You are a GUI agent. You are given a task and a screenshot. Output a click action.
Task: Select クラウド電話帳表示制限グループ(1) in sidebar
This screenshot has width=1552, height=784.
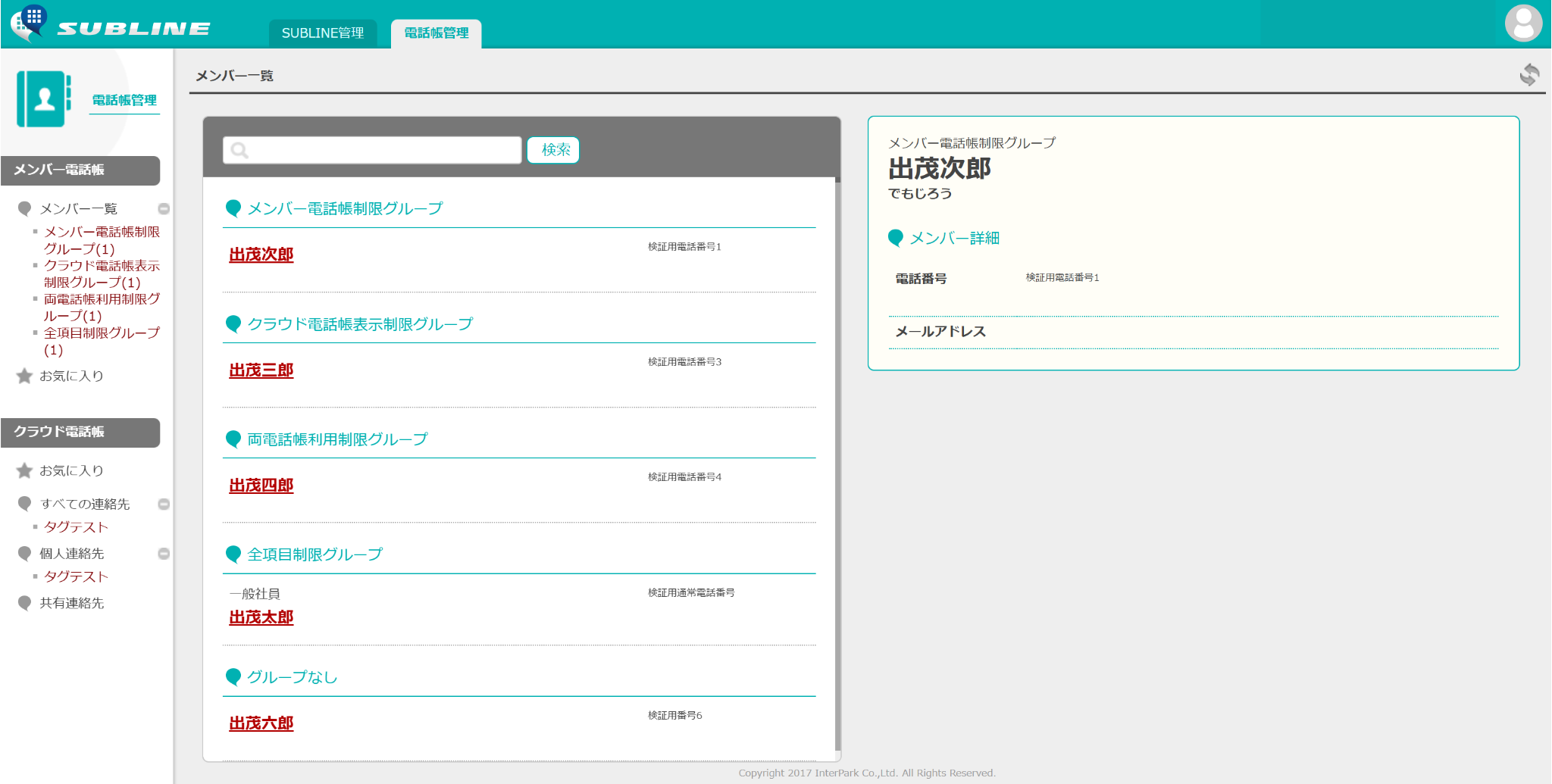pos(102,274)
